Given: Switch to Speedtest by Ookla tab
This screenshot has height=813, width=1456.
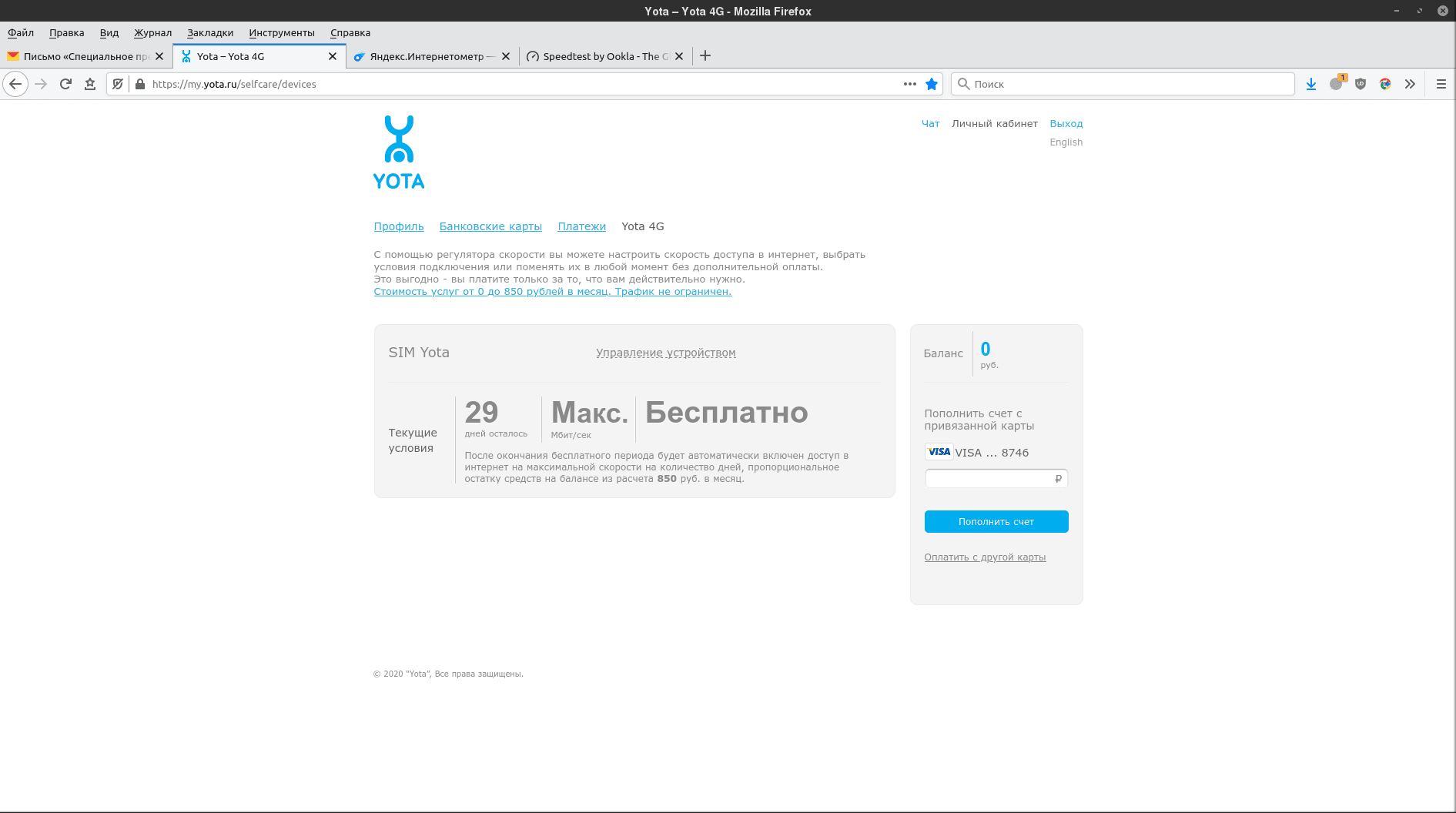Looking at the screenshot, I should click(x=599, y=56).
